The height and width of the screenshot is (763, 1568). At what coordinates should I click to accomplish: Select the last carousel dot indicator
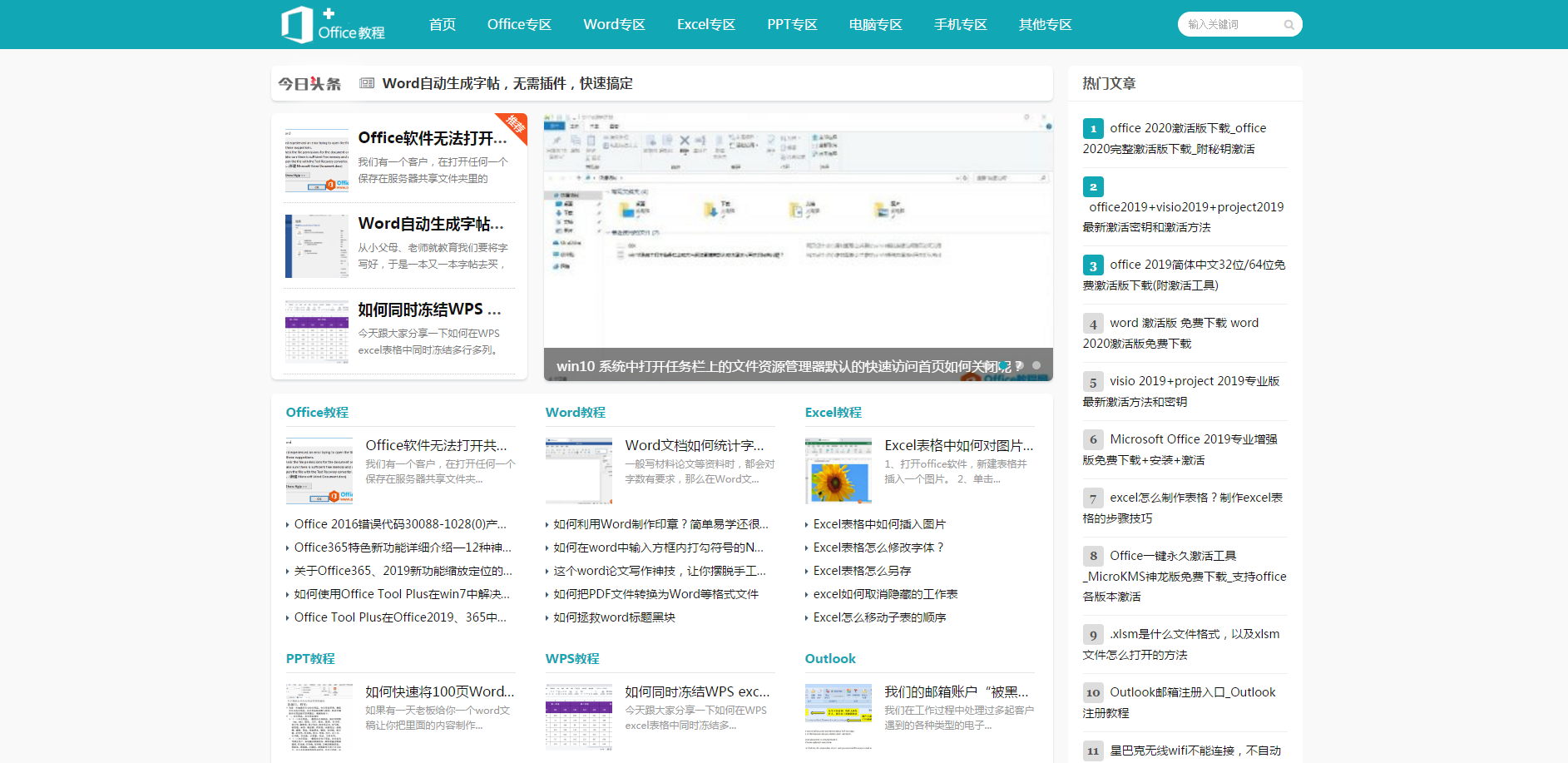coord(1036,365)
